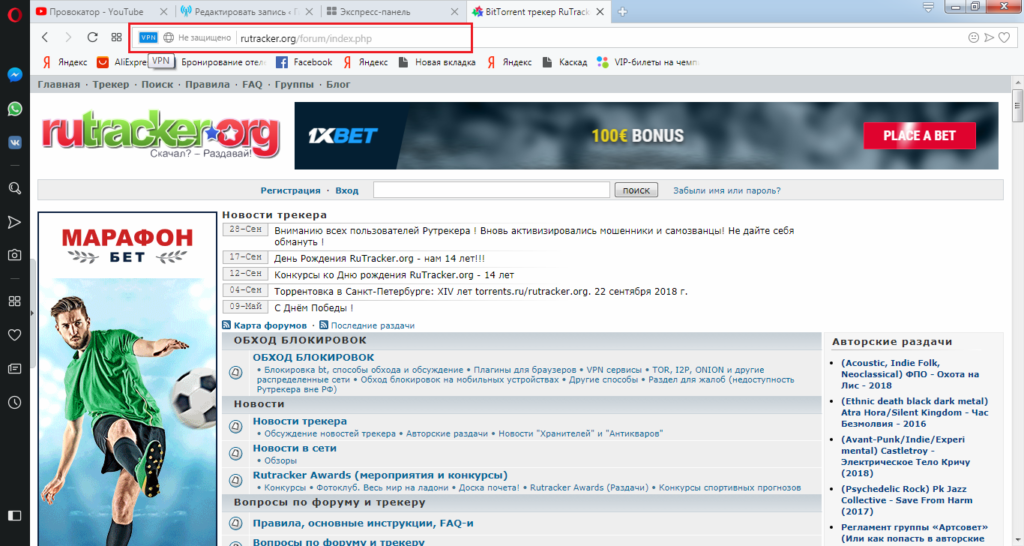Open the Facebook bookmark
This screenshot has height=546, width=1024.
[304, 62]
